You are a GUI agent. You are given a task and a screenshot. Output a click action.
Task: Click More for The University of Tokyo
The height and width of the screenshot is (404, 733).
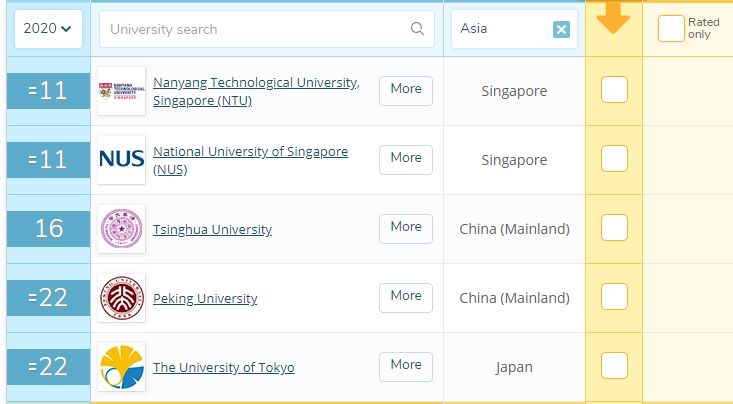pos(406,367)
